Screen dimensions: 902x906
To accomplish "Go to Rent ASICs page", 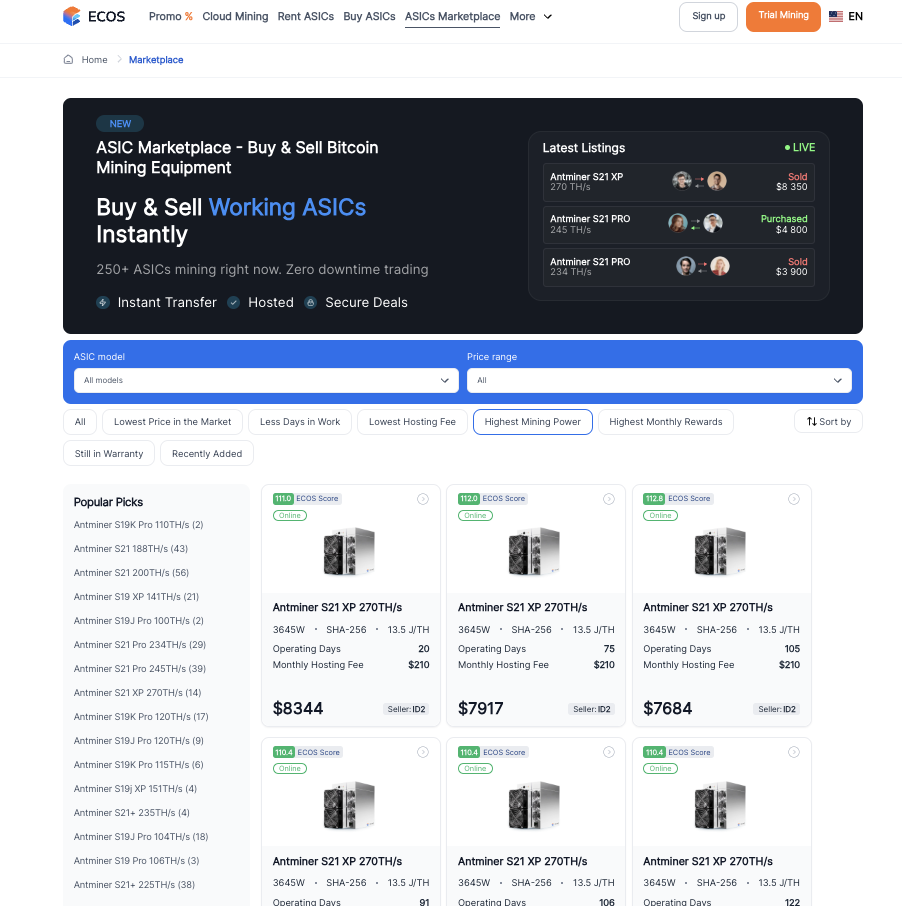I will coord(306,17).
